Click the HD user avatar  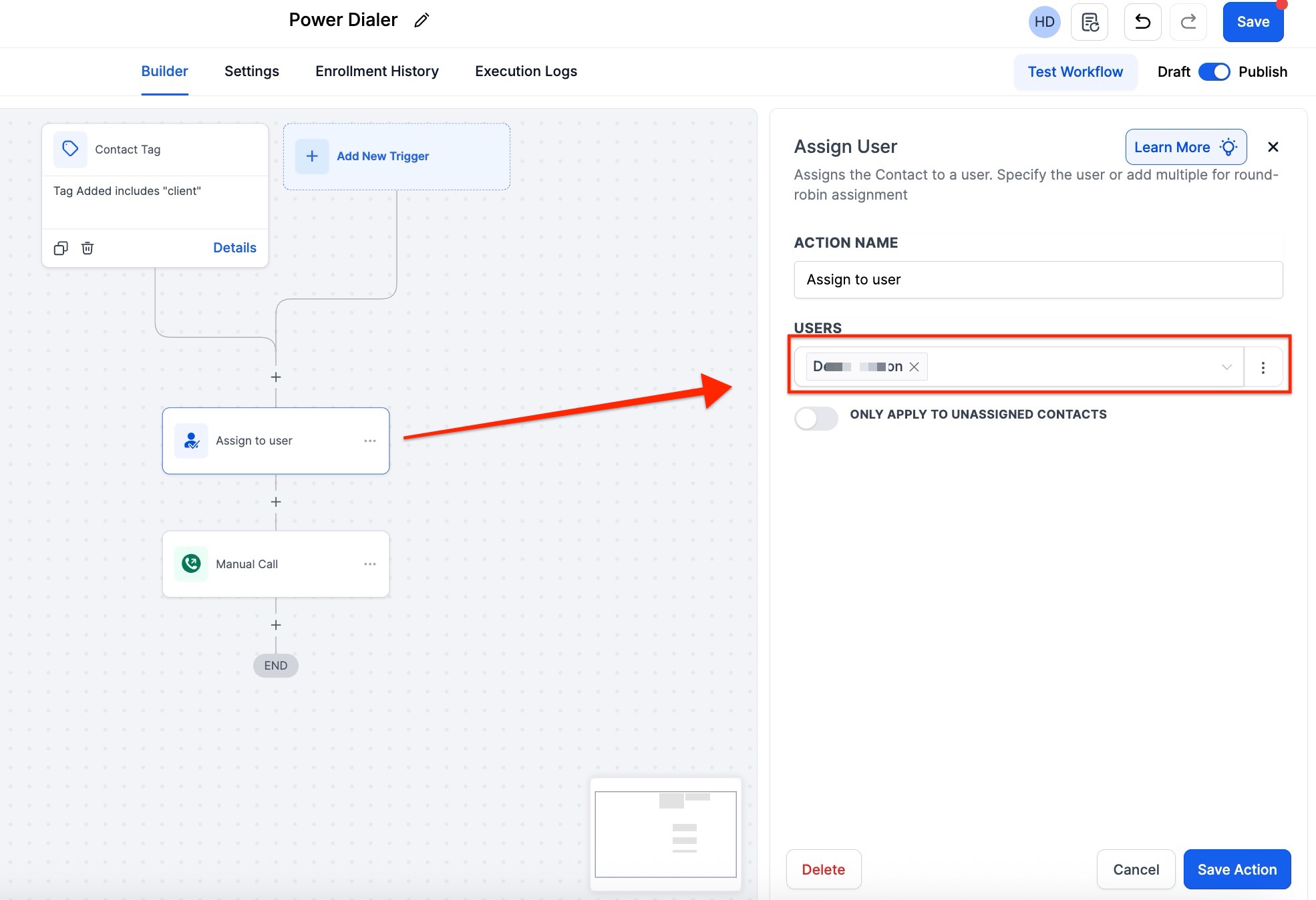coord(1044,22)
